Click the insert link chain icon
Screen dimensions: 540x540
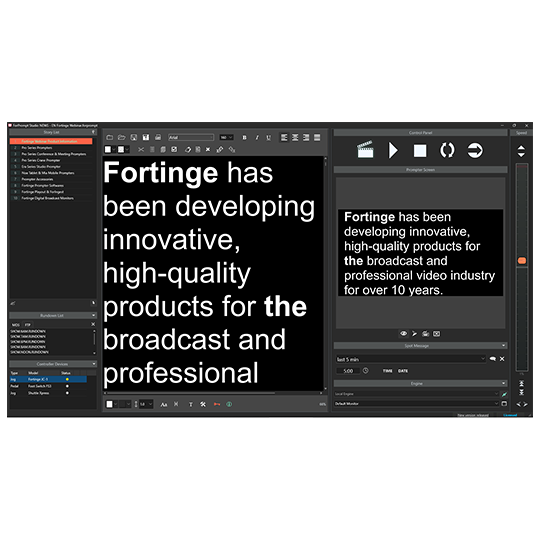tap(220, 149)
